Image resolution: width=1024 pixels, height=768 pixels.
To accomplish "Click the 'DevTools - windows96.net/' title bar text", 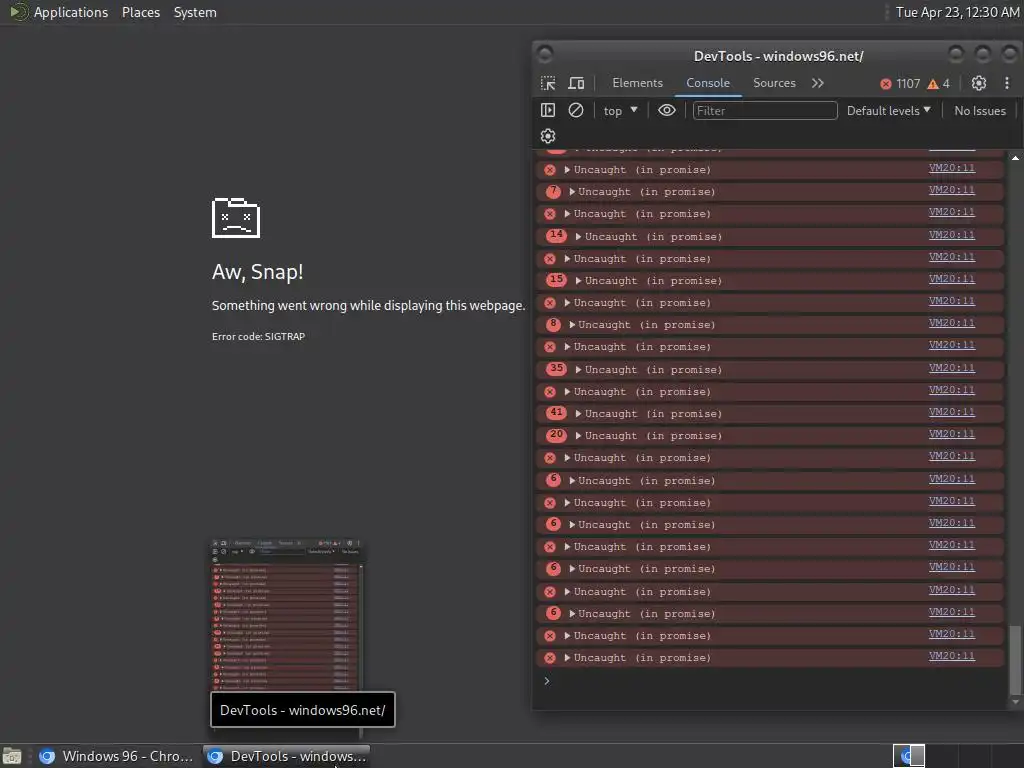I will pyautogui.click(x=778, y=56).
